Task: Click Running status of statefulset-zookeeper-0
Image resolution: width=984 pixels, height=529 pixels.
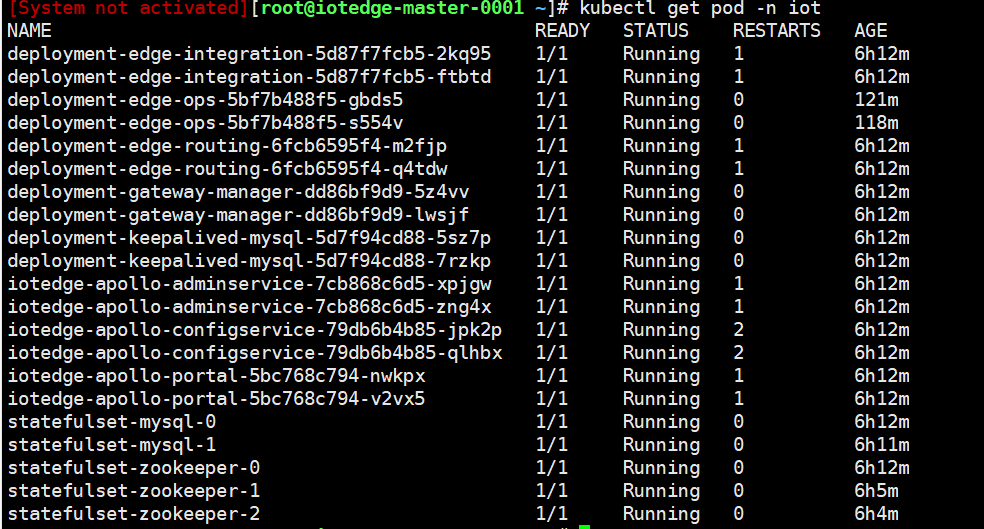Action: pos(661,468)
